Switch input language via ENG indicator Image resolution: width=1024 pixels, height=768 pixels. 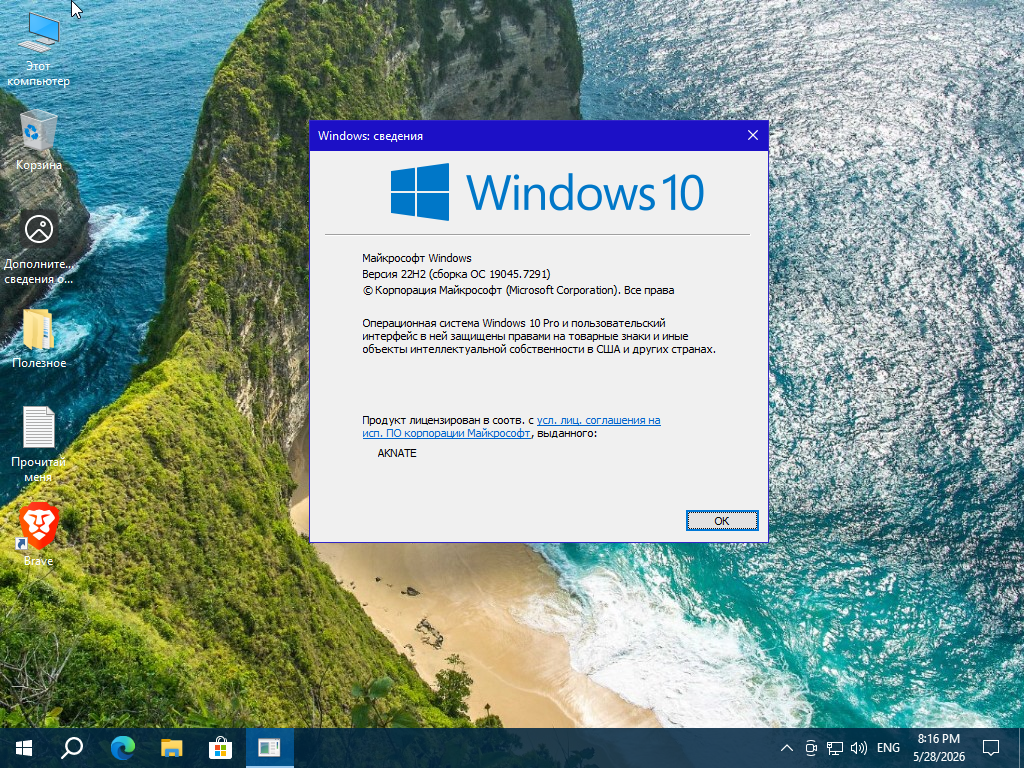[888, 748]
